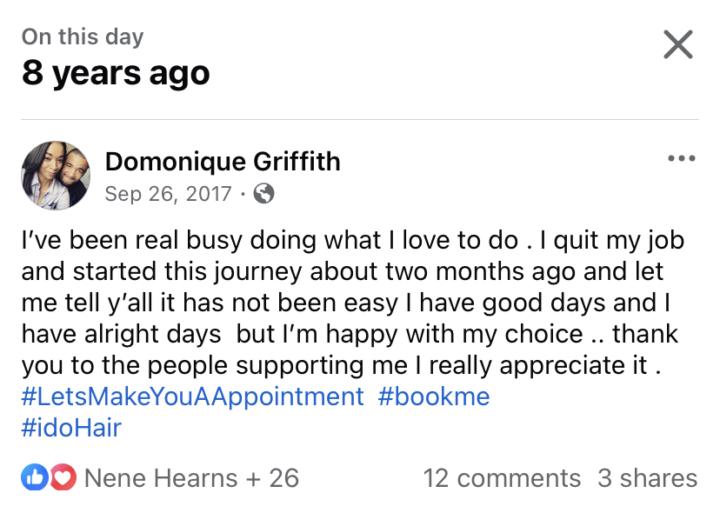This screenshot has width=720, height=513.
Task: Click the red heart Love reaction icon
Action: coord(63,478)
